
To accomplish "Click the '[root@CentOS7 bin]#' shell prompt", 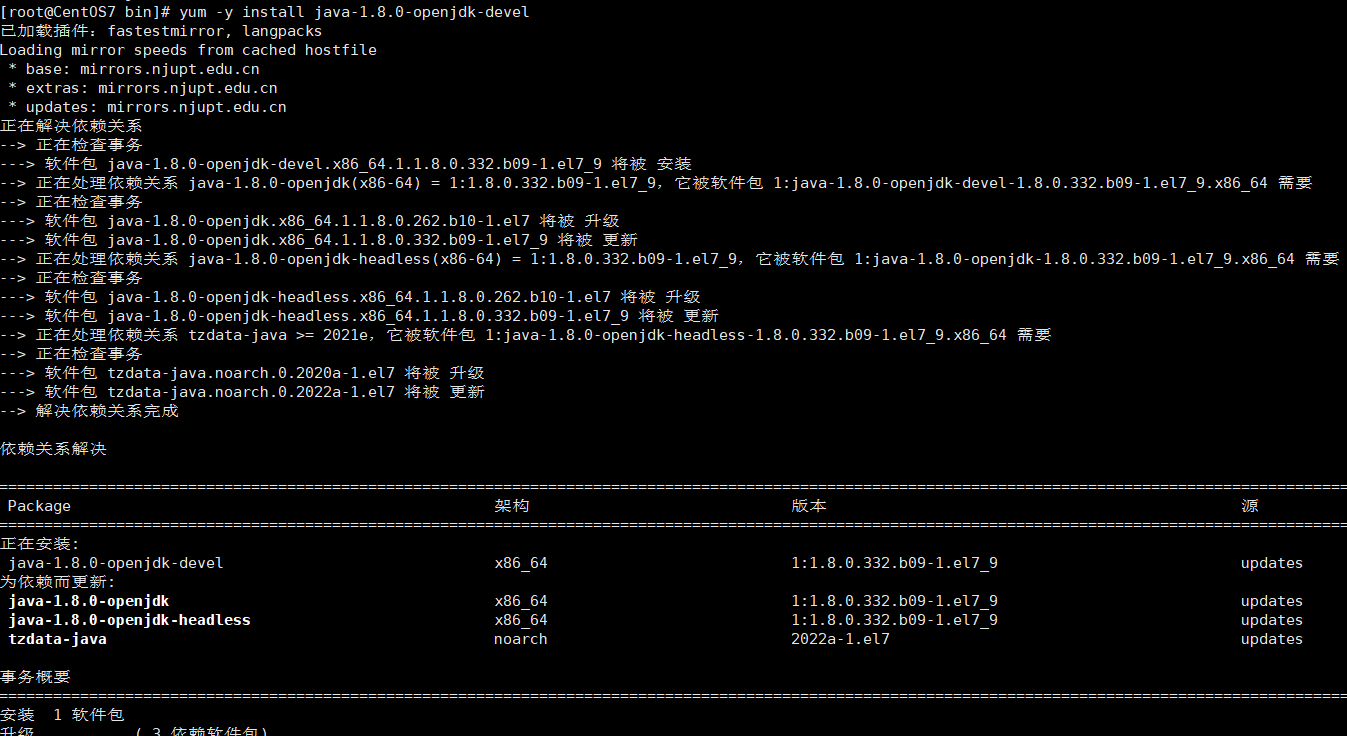I will click(x=85, y=12).
